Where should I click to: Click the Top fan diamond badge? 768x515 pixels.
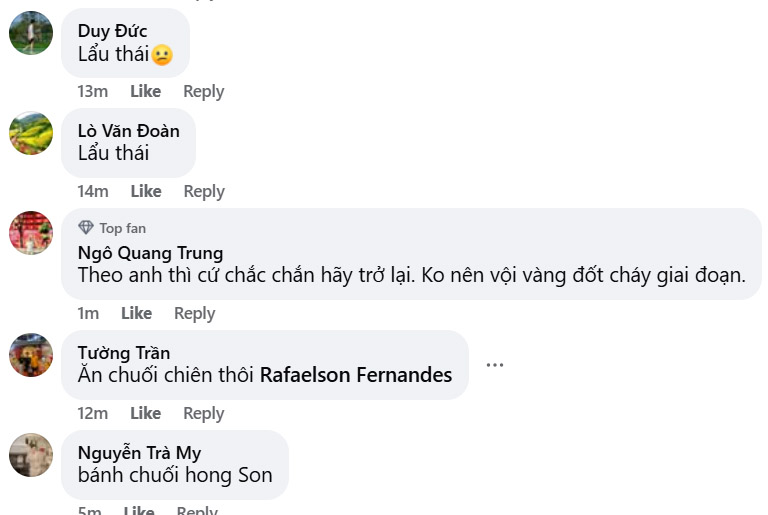coord(86,228)
